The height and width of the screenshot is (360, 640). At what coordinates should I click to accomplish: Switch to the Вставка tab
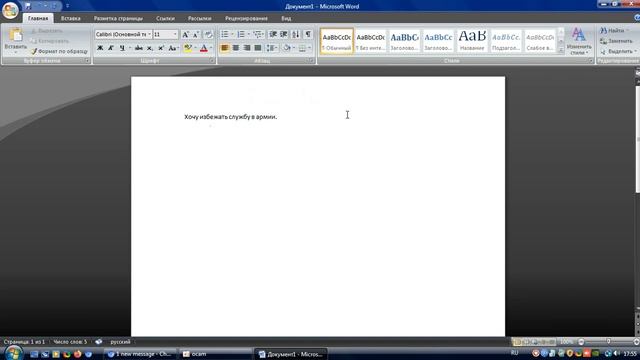[71, 18]
